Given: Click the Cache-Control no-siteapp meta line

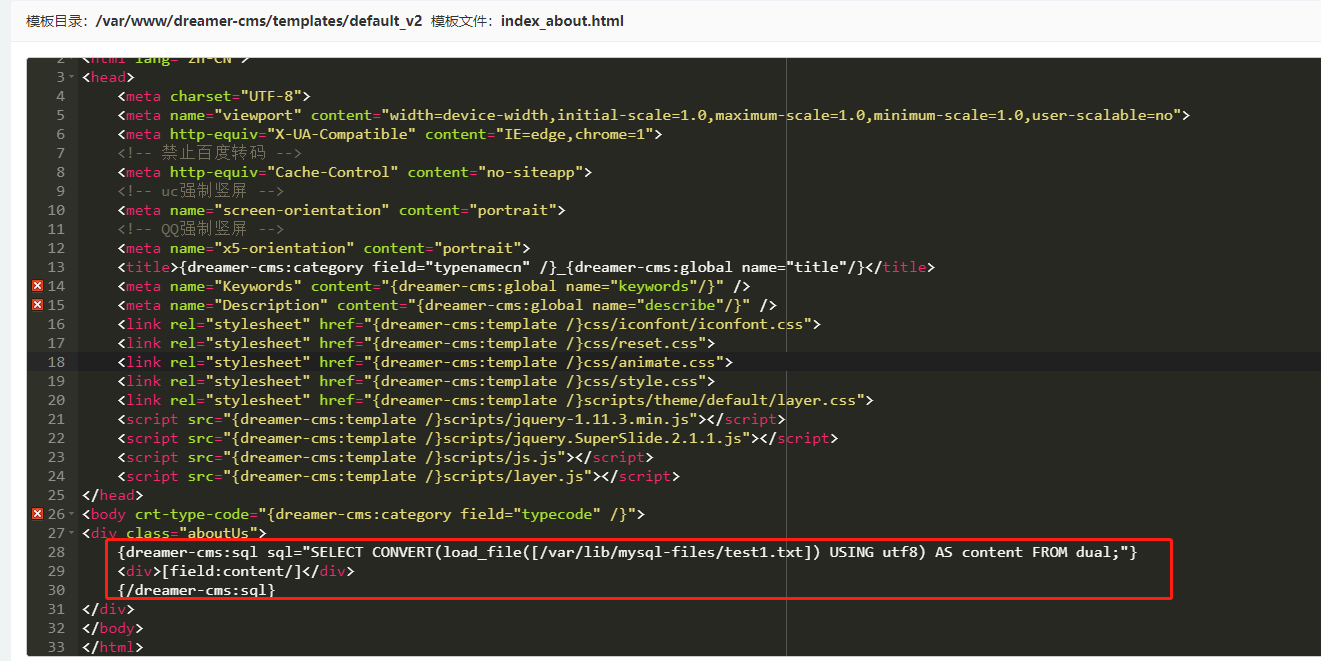Looking at the screenshot, I should pyautogui.click(x=354, y=172).
